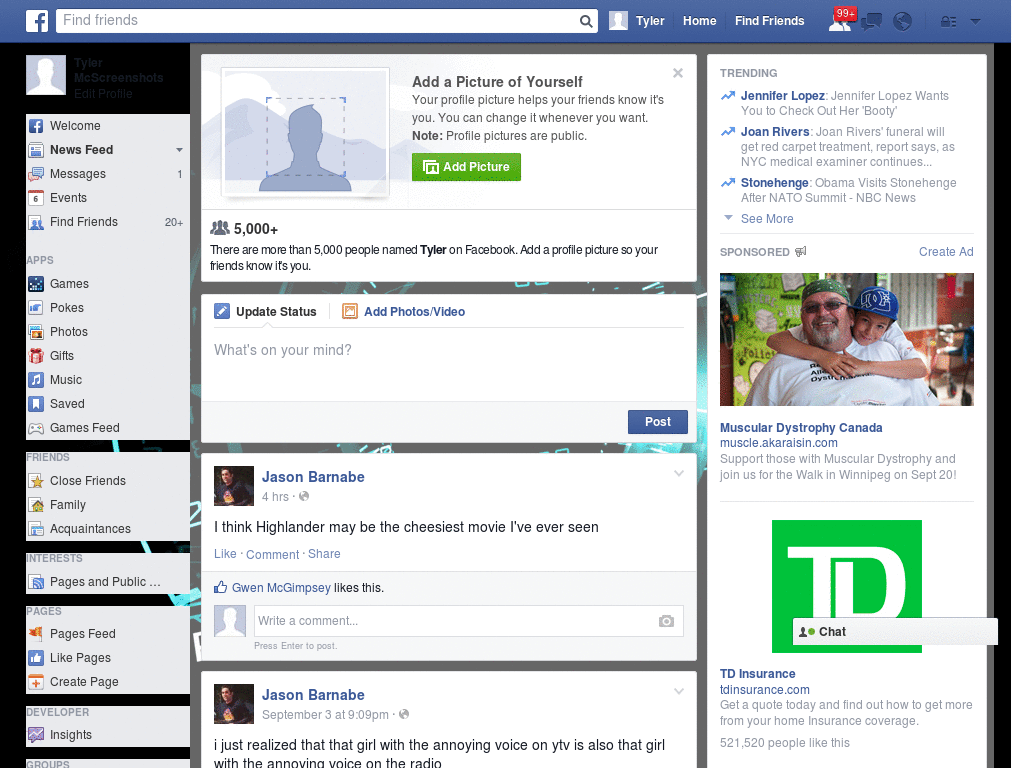
Task: Click the Family house icon
Action: click(x=36, y=505)
